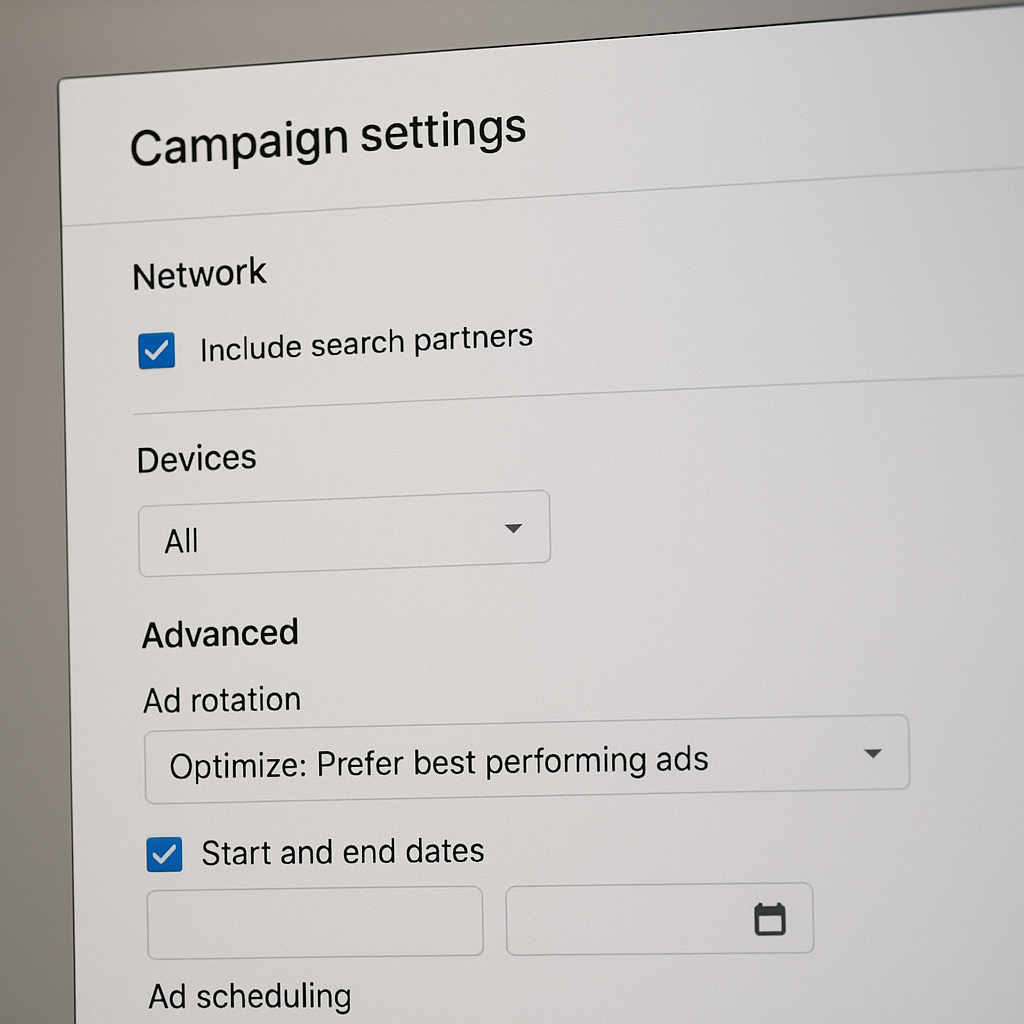The image size is (1024, 1024).
Task: Click the Ad rotation dropdown arrow
Action: click(872, 753)
